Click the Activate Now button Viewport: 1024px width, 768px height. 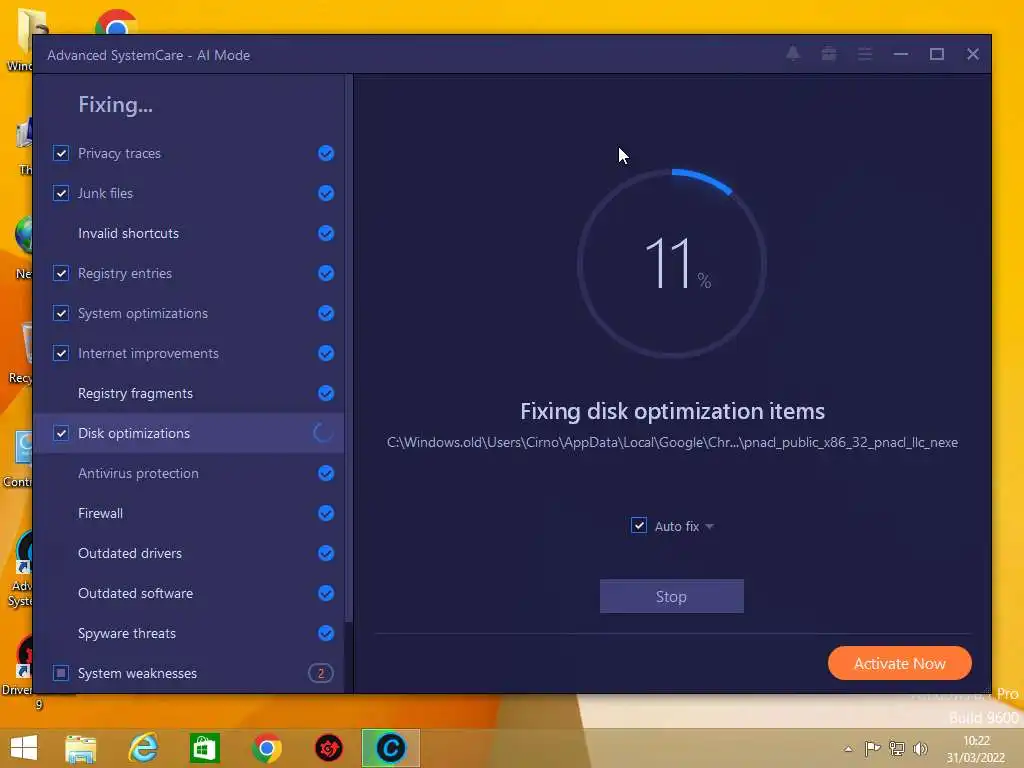point(899,664)
